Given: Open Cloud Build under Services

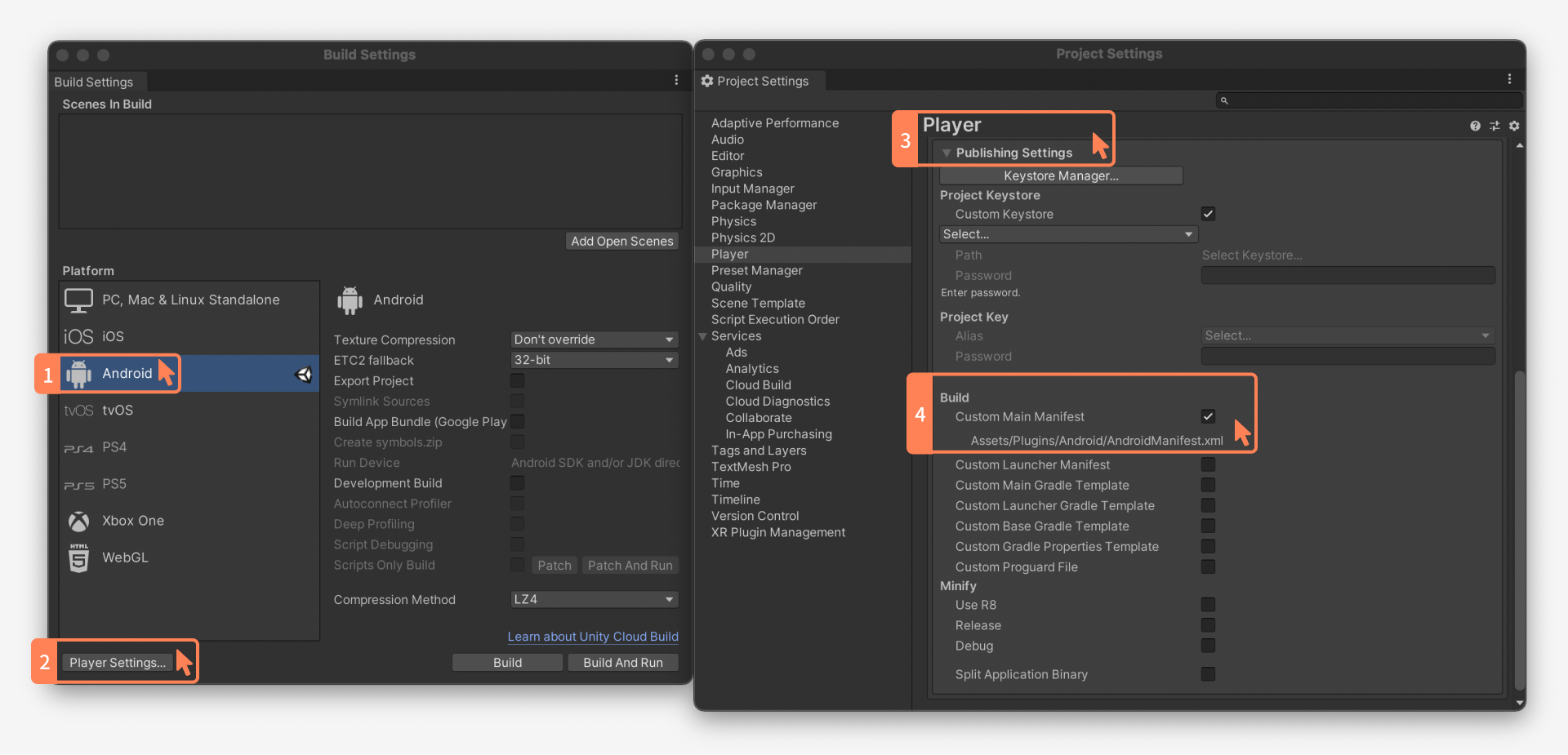Looking at the screenshot, I should point(758,385).
